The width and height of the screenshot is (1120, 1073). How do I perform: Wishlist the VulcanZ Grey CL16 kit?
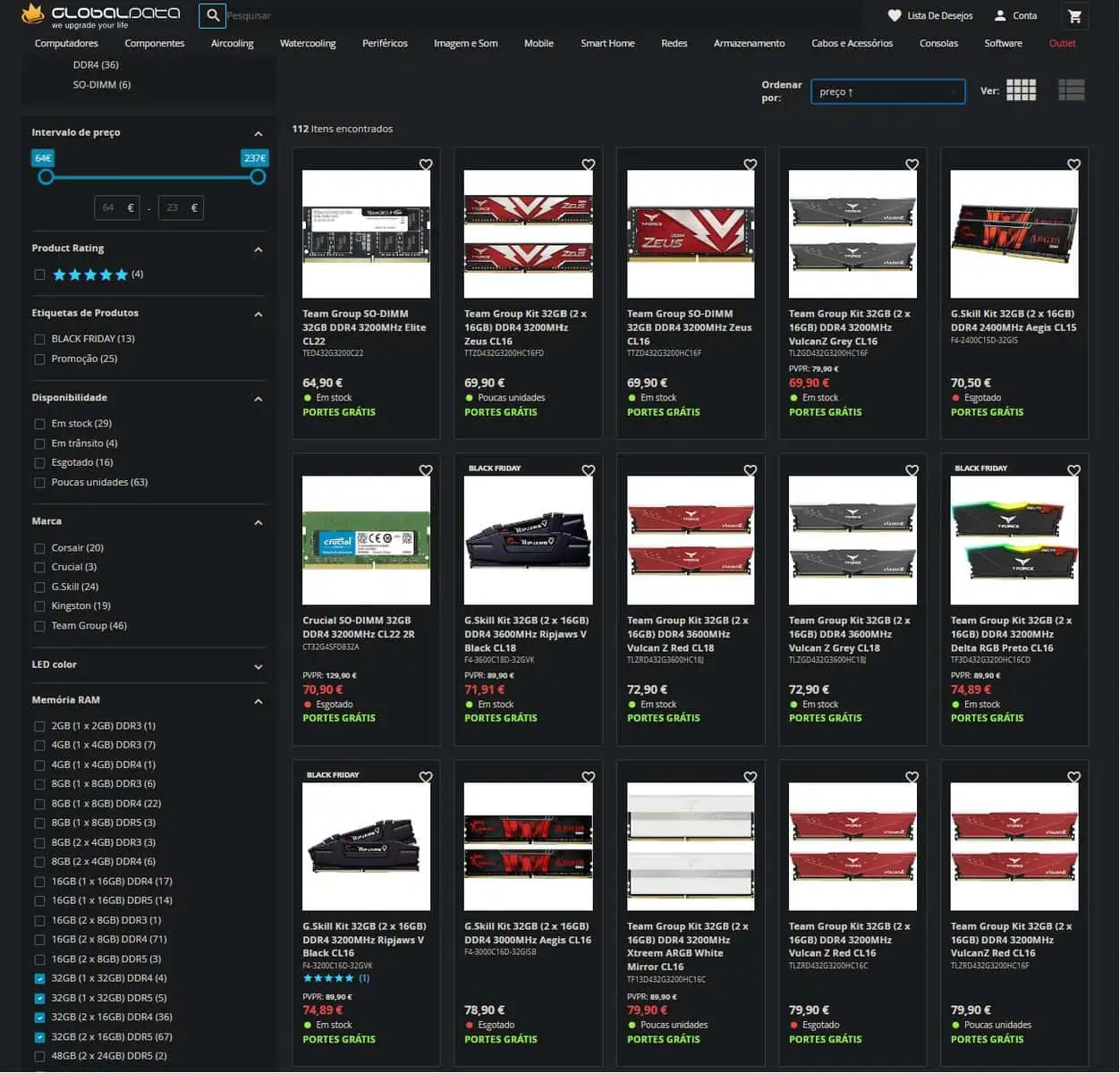(912, 165)
